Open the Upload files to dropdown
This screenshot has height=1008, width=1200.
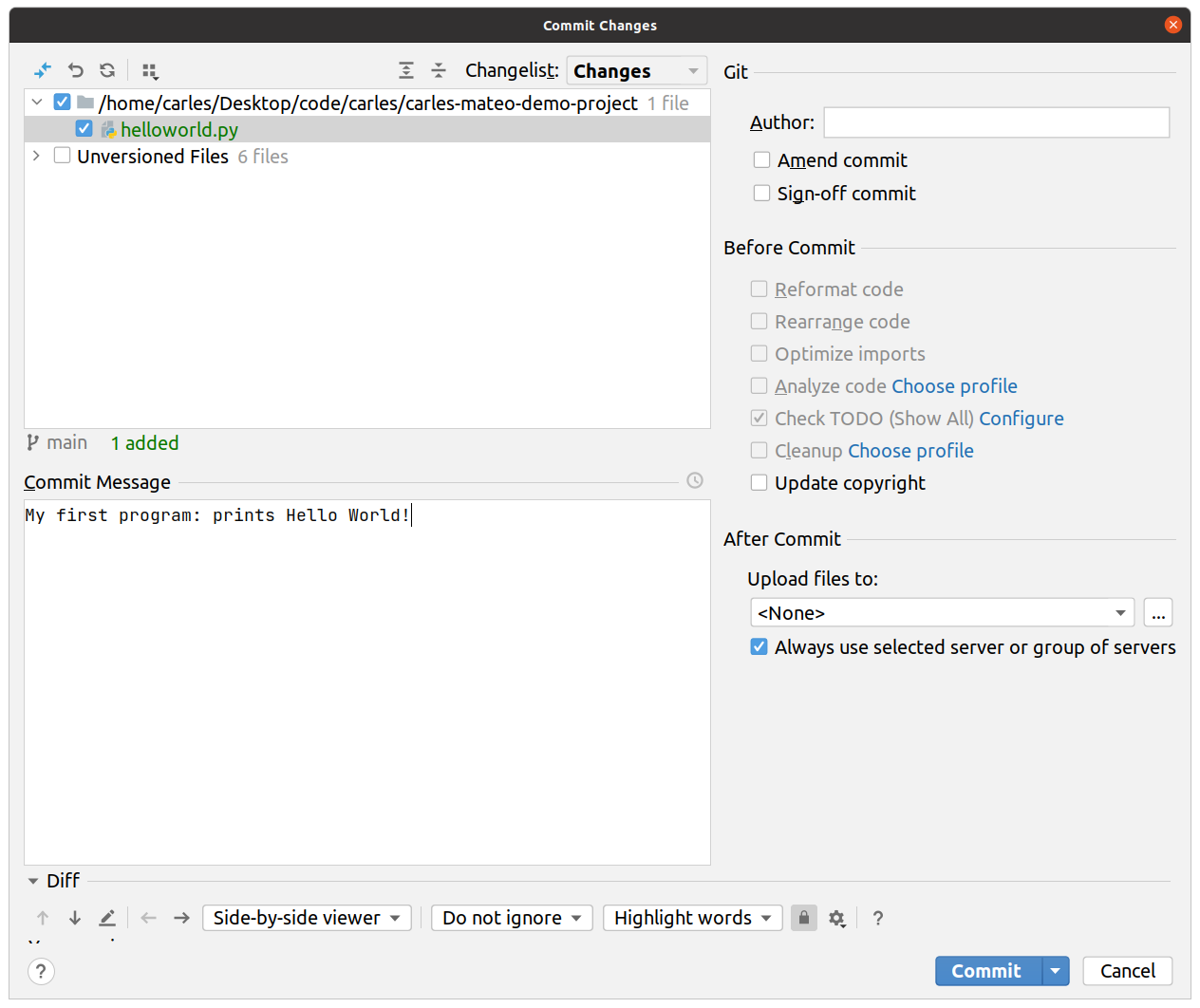[x=942, y=612]
